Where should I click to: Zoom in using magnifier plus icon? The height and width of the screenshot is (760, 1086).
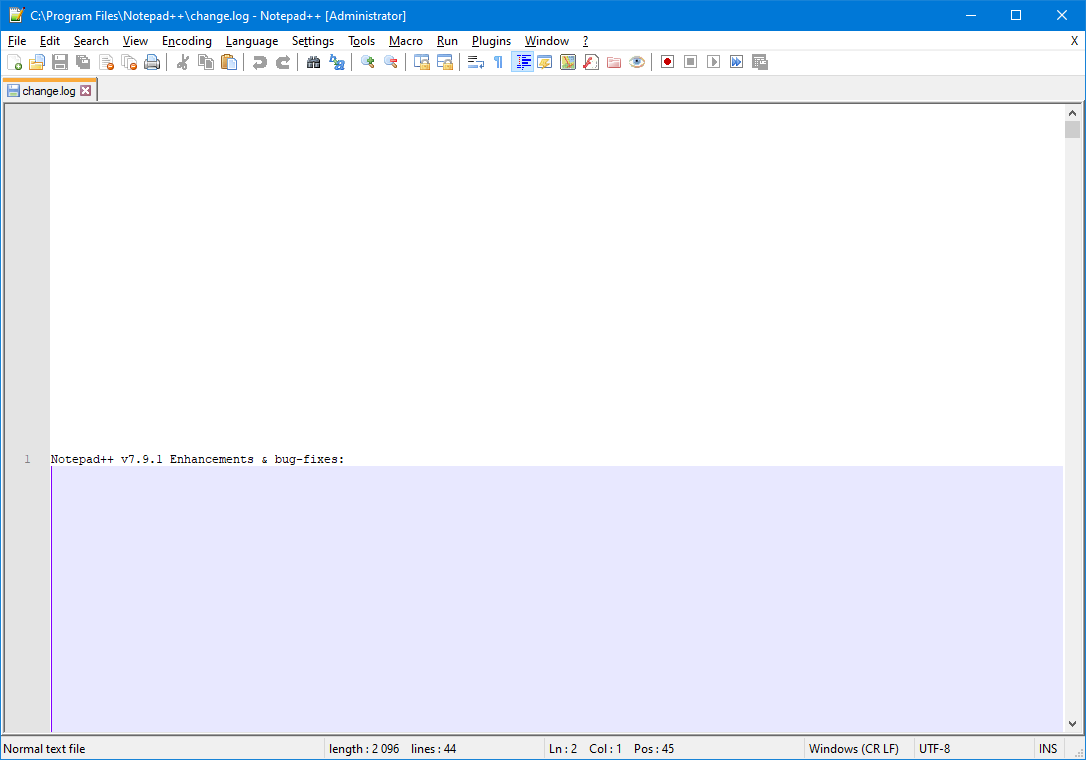point(368,62)
